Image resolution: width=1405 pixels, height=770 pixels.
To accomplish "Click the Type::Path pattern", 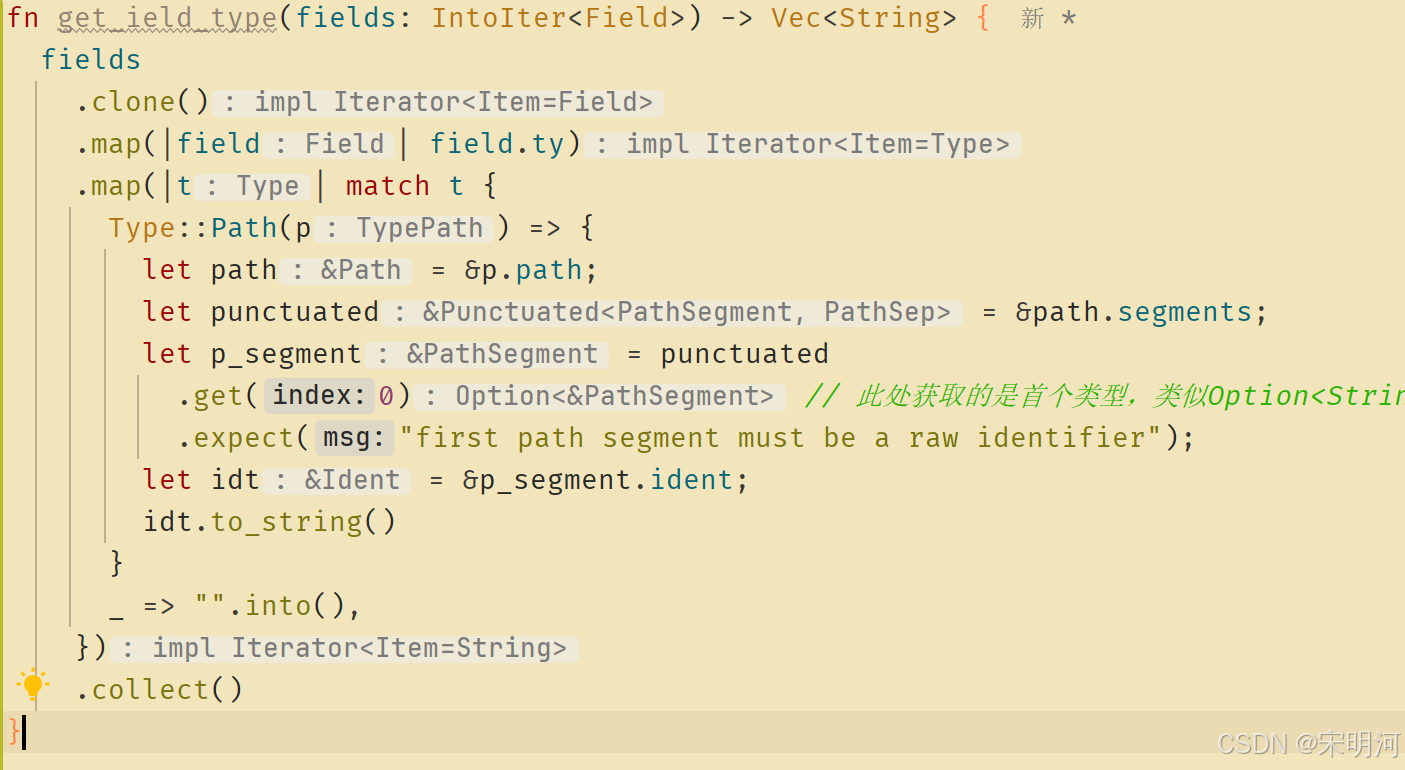I will click(x=193, y=228).
